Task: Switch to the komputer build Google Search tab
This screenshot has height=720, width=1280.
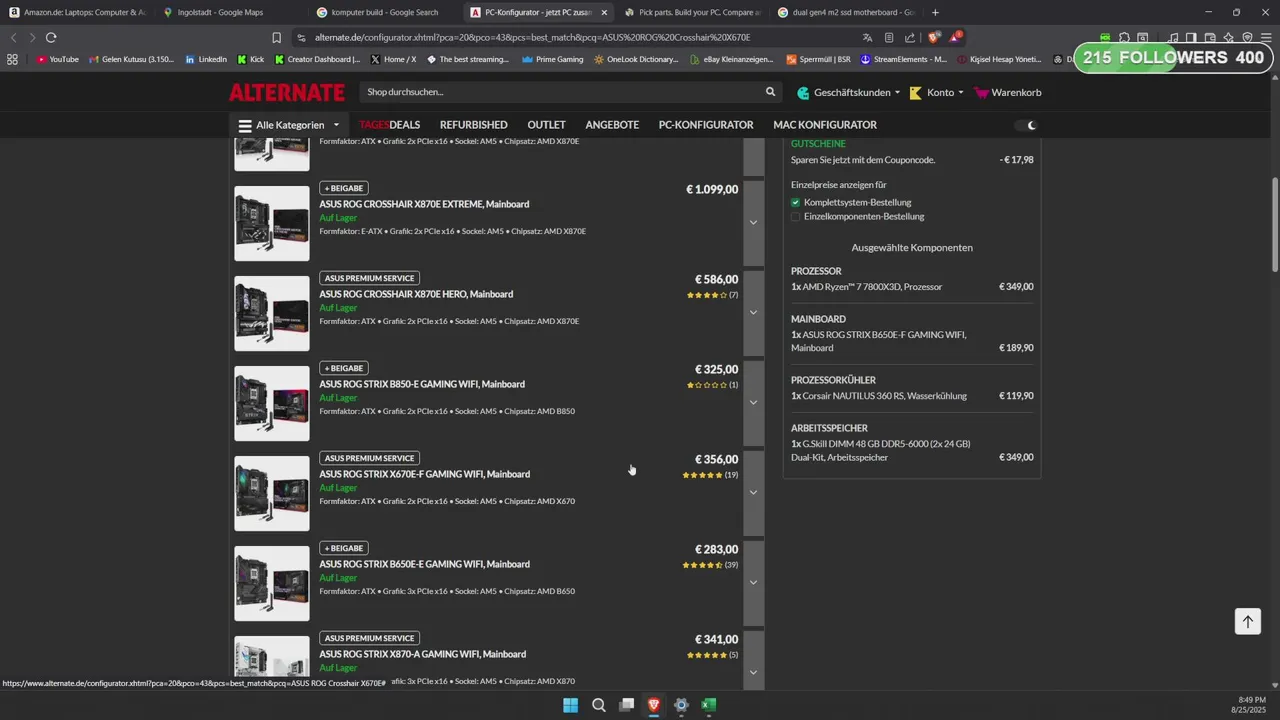Action: 383,12
